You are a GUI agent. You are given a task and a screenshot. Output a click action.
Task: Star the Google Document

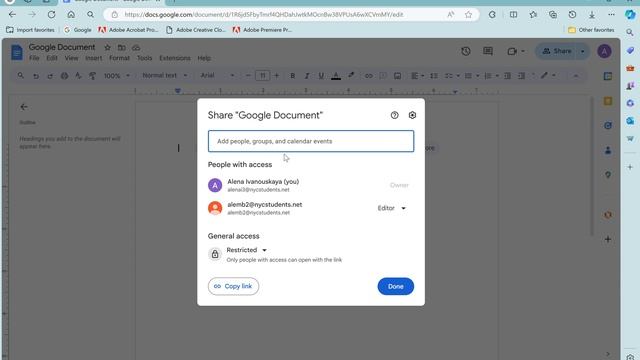(107, 47)
